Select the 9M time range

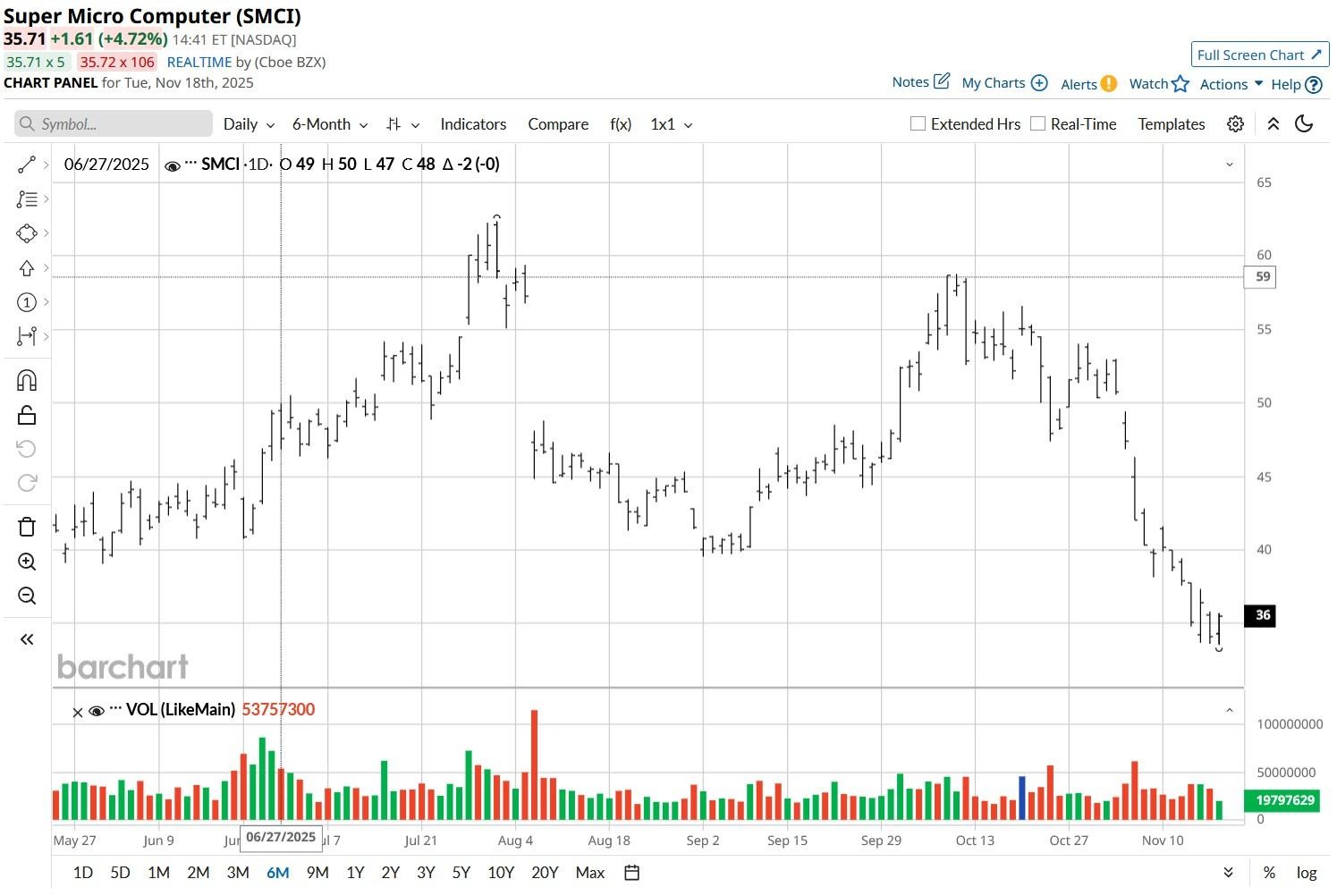tap(317, 873)
